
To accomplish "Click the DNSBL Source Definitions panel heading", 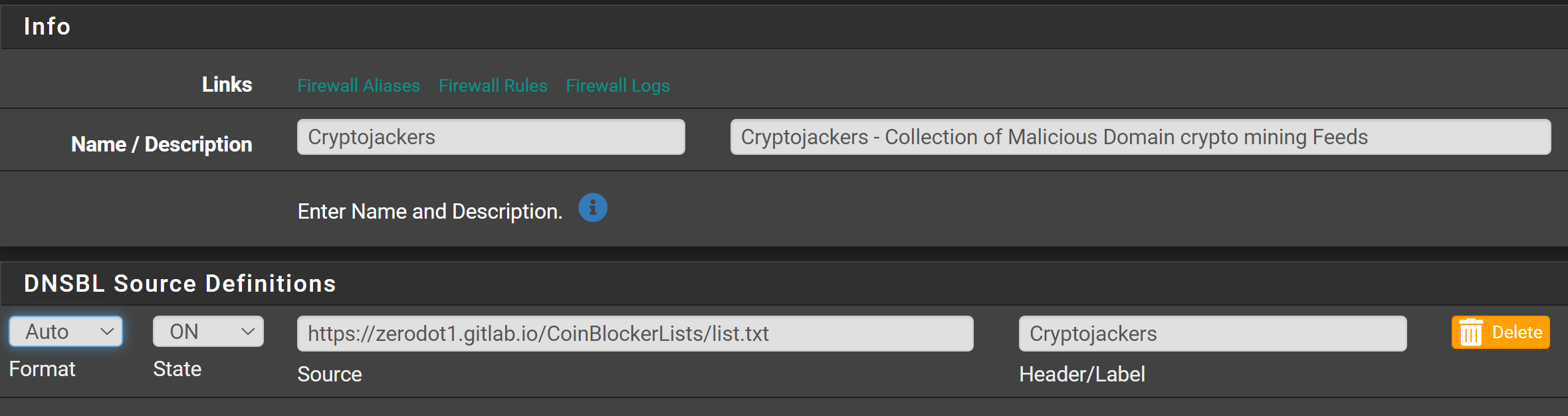I will [x=179, y=284].
